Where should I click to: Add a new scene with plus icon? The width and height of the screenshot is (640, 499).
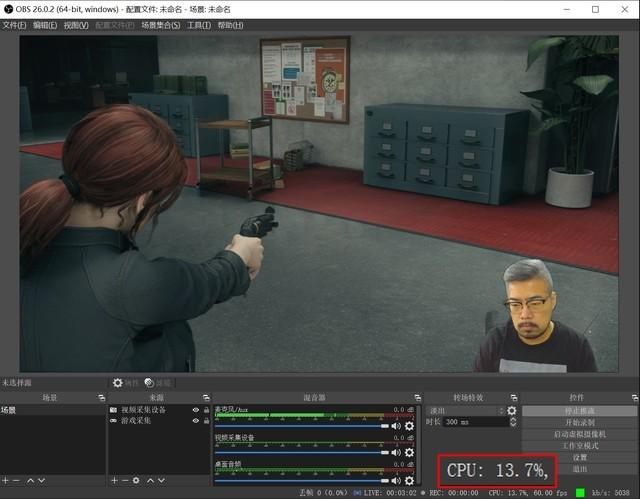5,481
